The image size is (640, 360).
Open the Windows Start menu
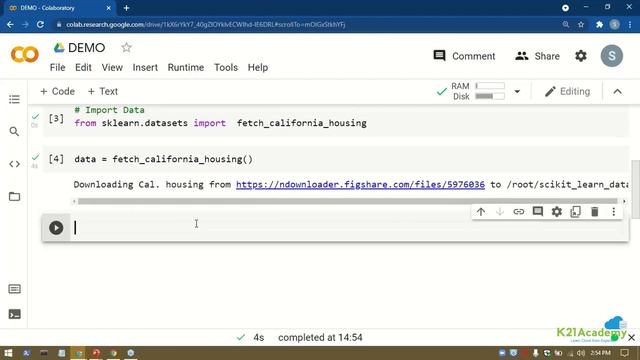click(8, 353)
